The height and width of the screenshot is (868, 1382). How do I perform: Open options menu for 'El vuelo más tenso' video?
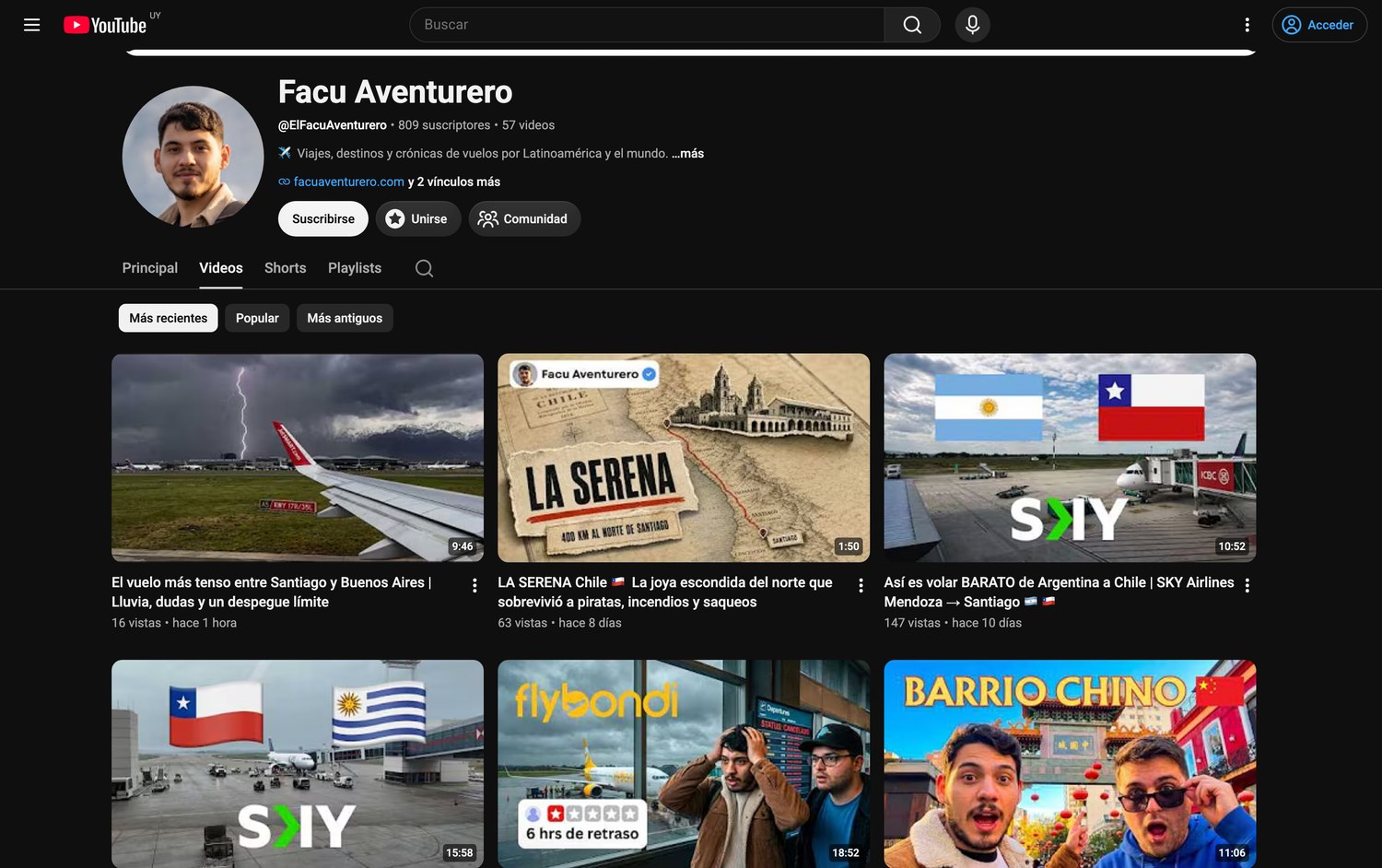point(474,585)
